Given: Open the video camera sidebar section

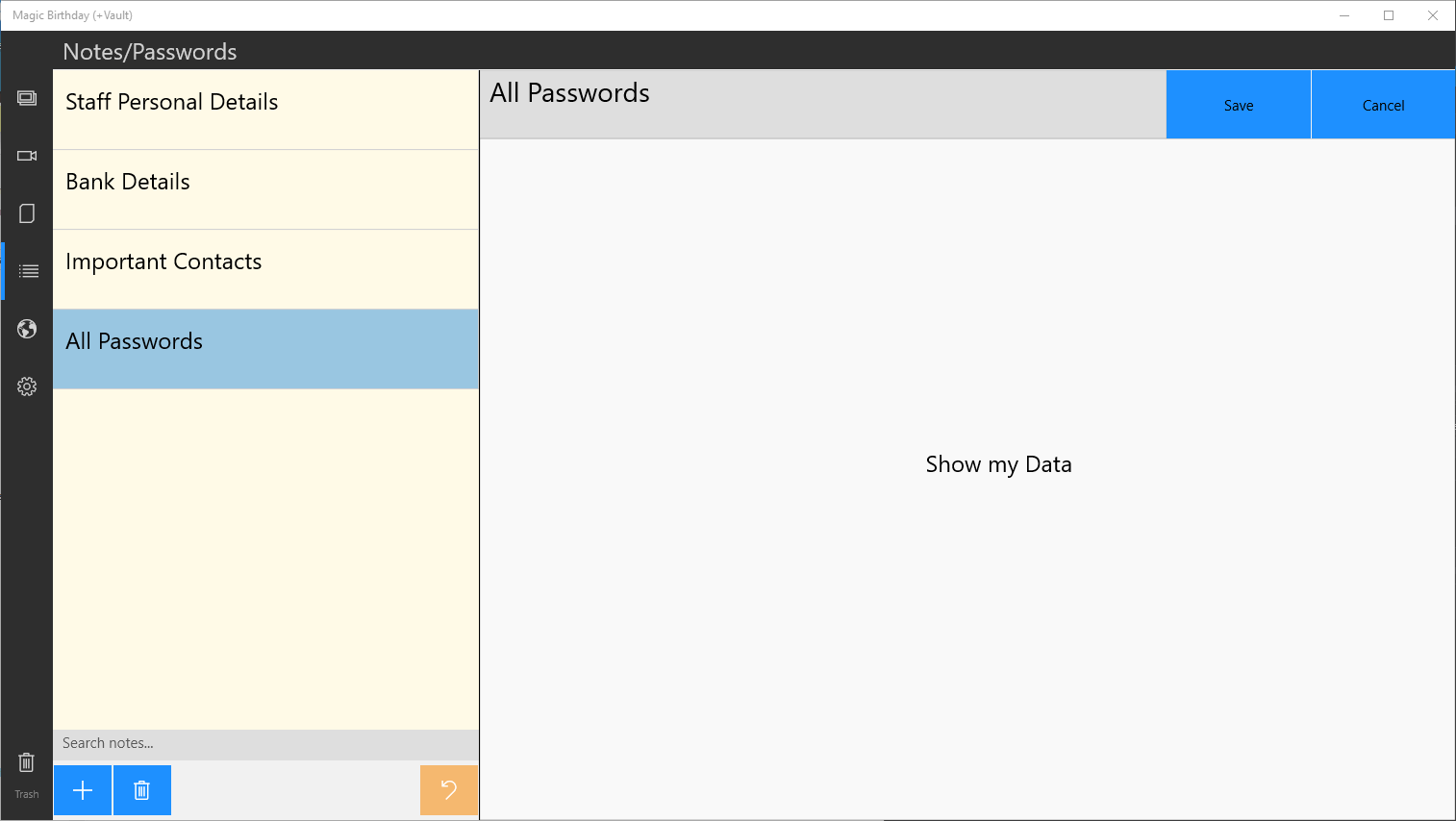Looking at the screenshot, I should coord(27,156).
